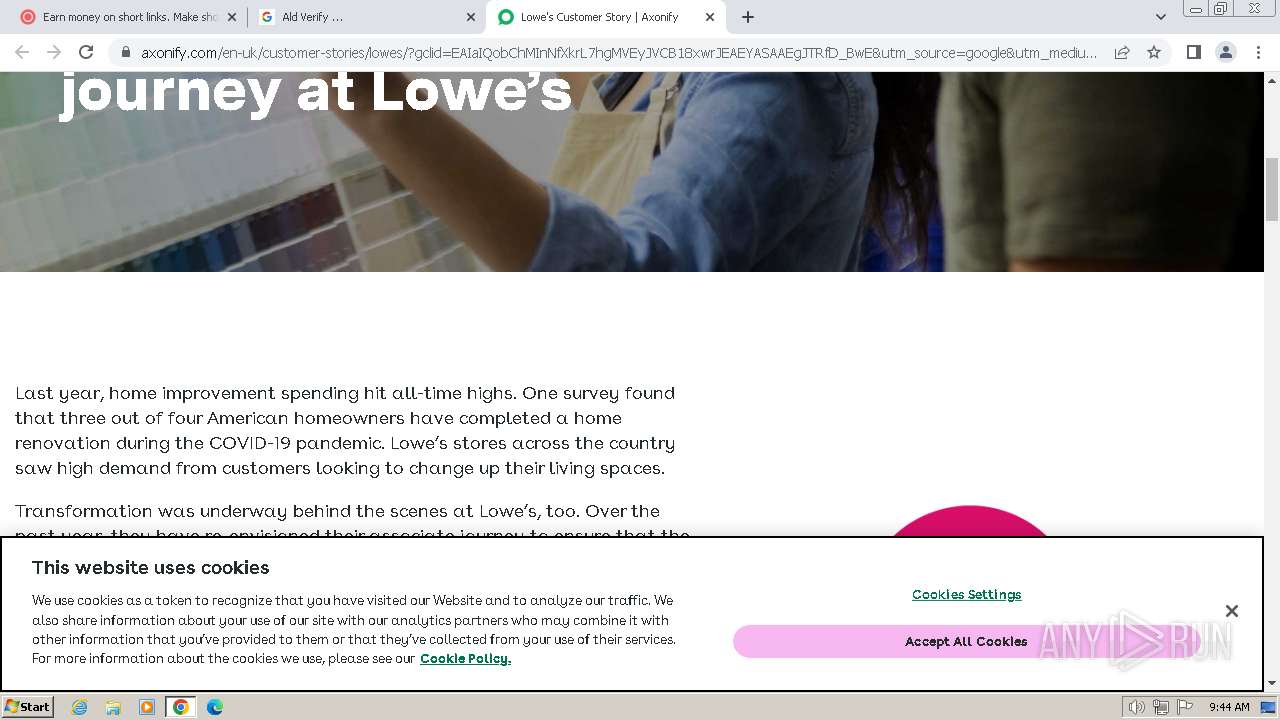The width and height of the screenshot is (1280, 720).
Task: Reload the current page
Action: 86,52
